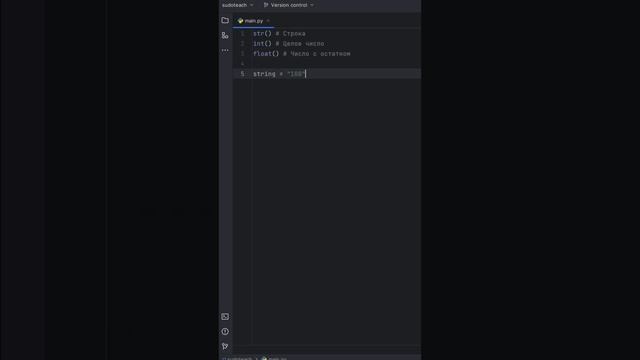
Task: Click the int() code on line 2
Action: tap(262, 44)
